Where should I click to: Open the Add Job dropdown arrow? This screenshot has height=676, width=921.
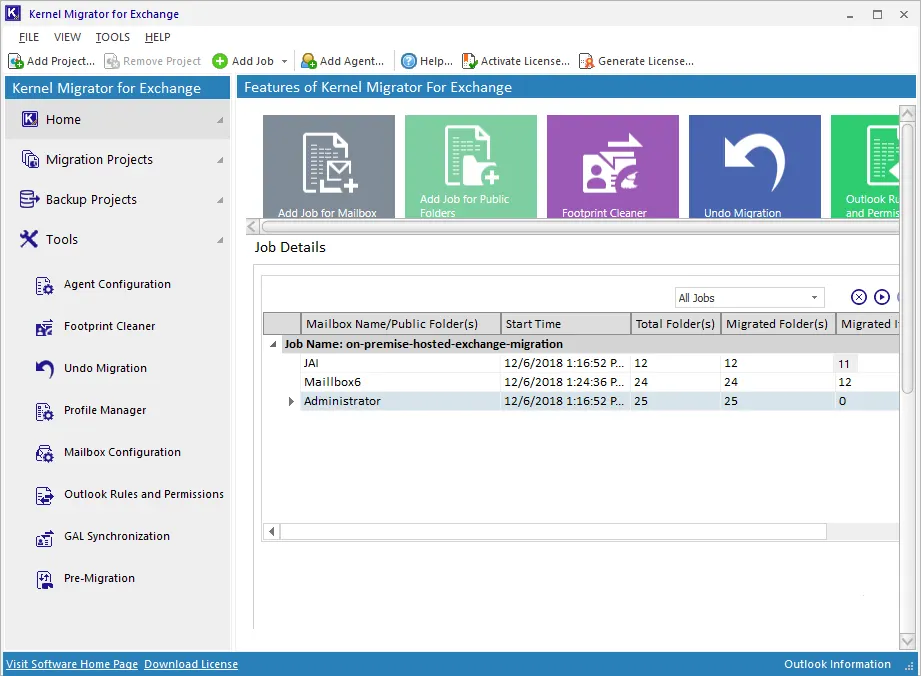285,61
